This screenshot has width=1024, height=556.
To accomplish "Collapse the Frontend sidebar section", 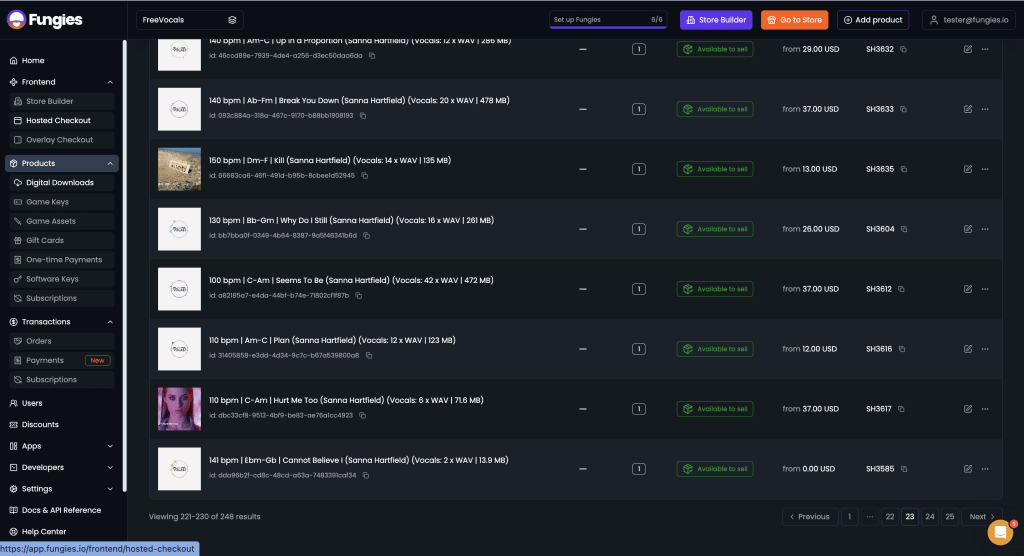I will click(x=110, y=82).
